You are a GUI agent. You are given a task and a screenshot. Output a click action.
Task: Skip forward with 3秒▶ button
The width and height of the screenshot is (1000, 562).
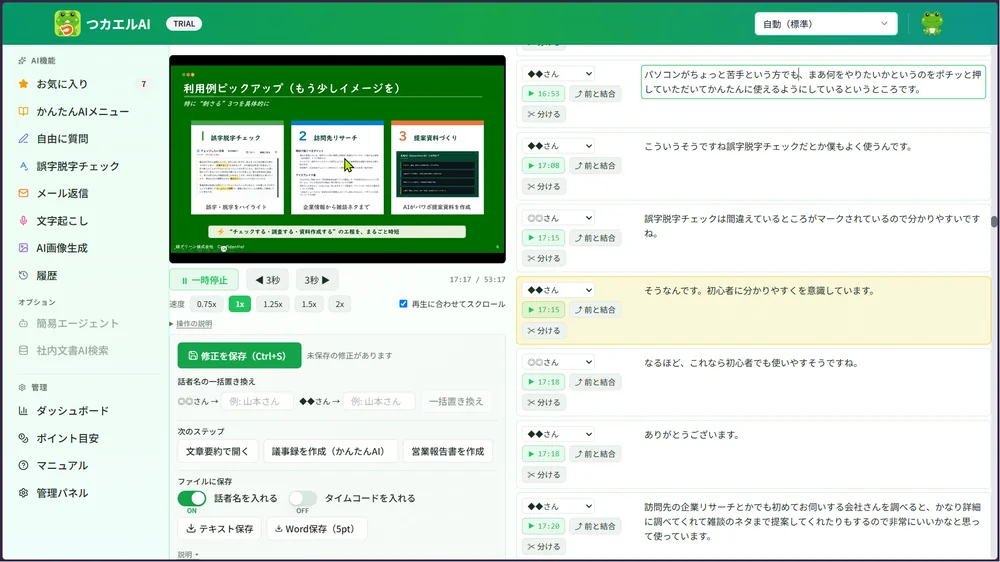317,280
